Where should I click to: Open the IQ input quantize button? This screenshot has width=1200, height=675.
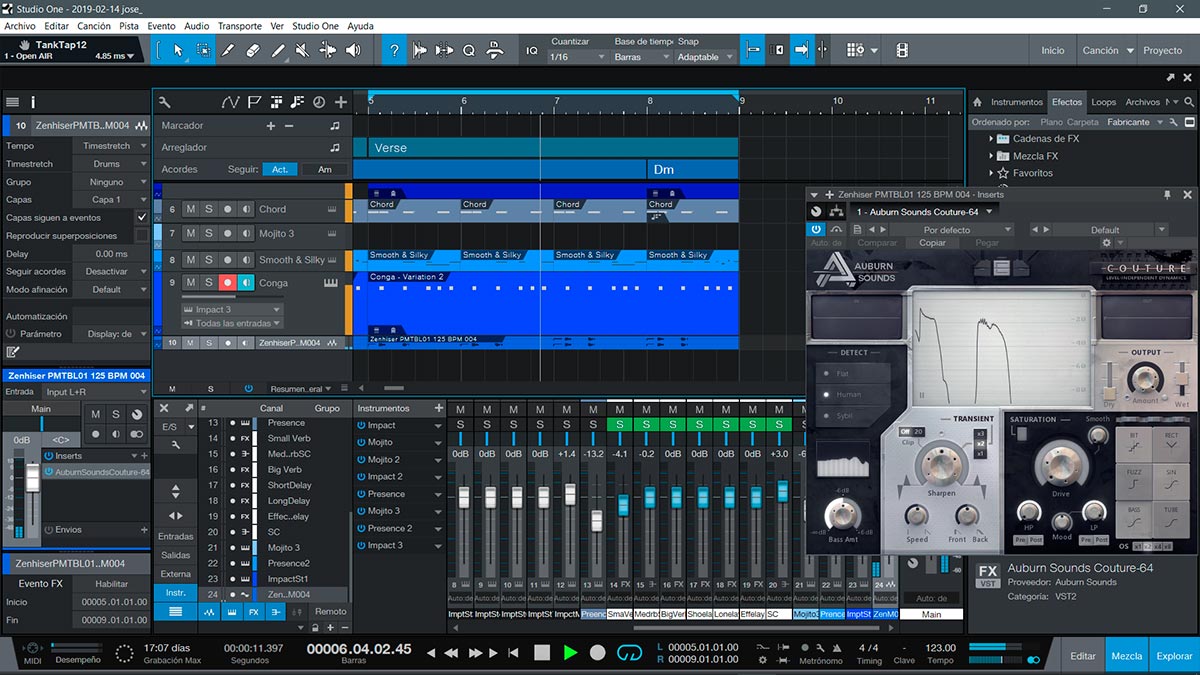532,50
